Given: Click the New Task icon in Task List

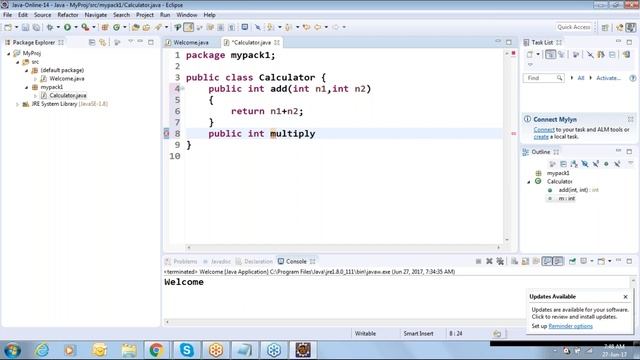Looking at the screenshot, I should (x=530, y=54).
